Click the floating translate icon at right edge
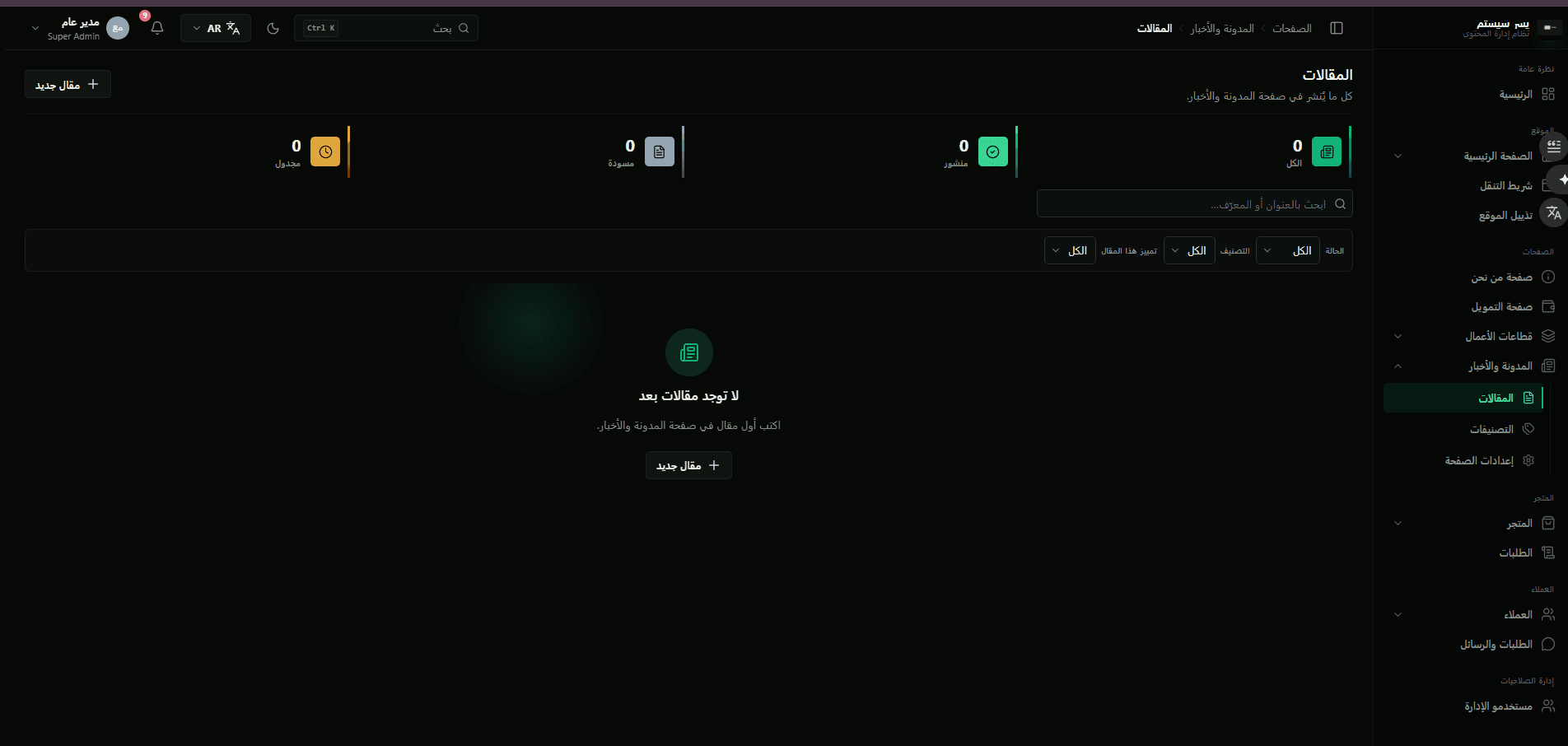The height and width of the screenshot is (746, 1568). [x=1554, y=212]
